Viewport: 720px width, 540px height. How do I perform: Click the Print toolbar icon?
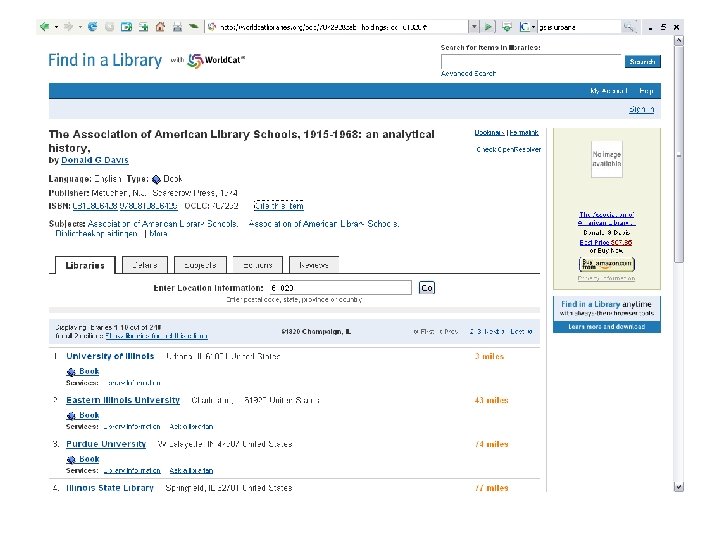point(177,27)
